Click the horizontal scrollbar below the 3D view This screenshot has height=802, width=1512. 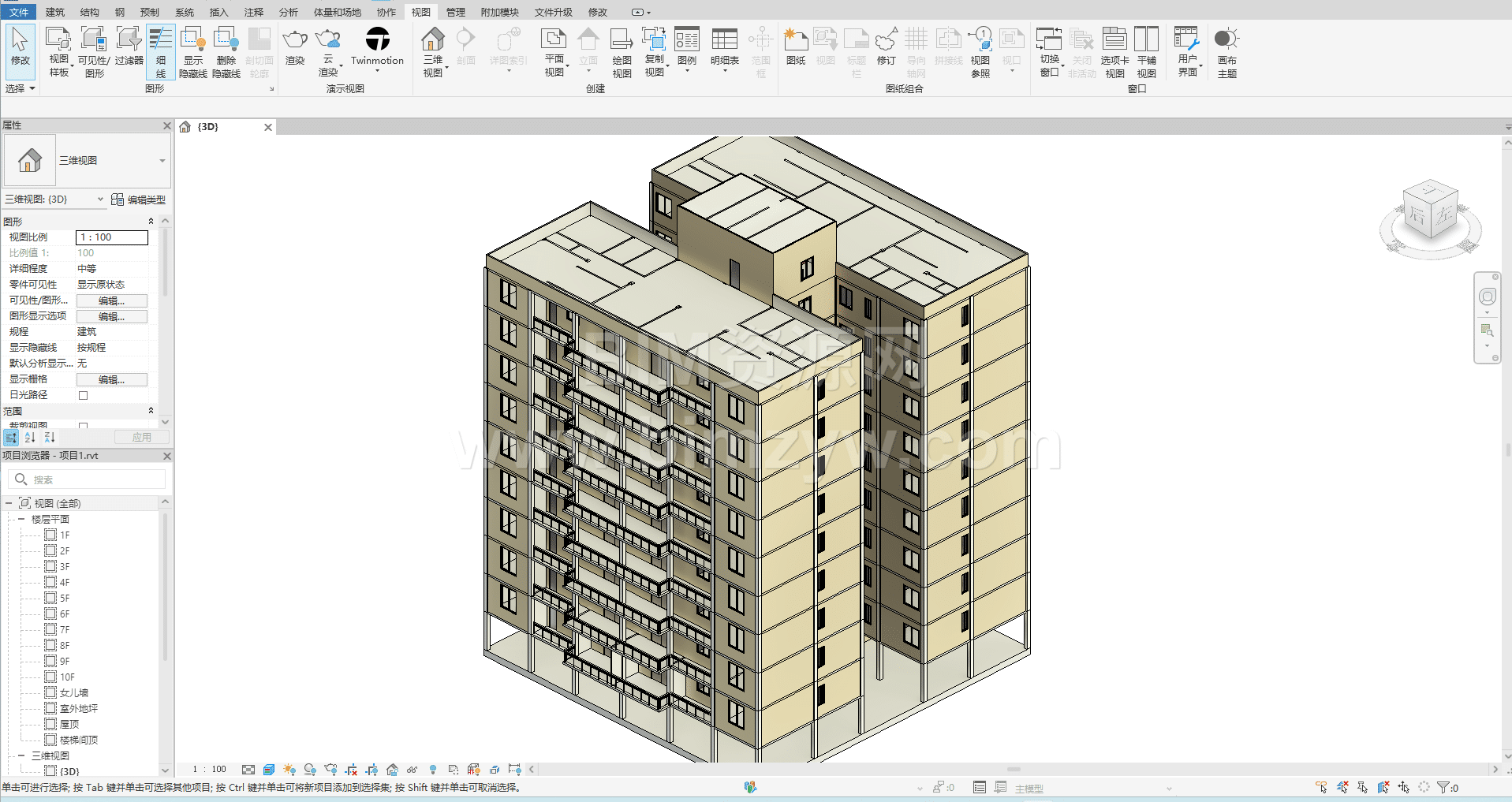pos(1014,769)
